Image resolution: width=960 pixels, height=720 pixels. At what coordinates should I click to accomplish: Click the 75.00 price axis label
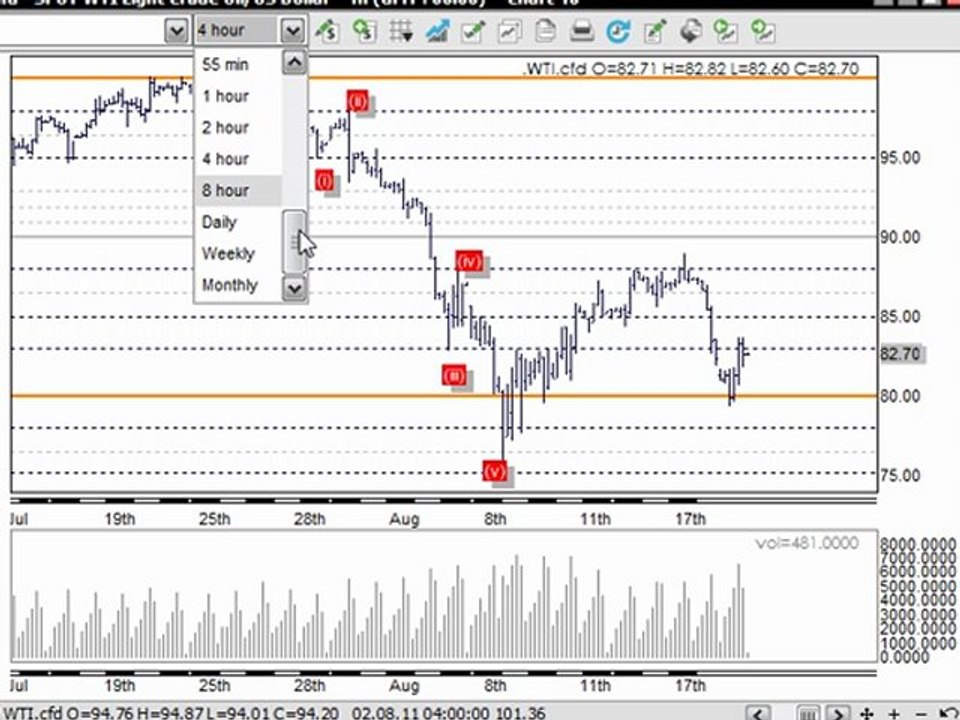(x=900, y=475)
